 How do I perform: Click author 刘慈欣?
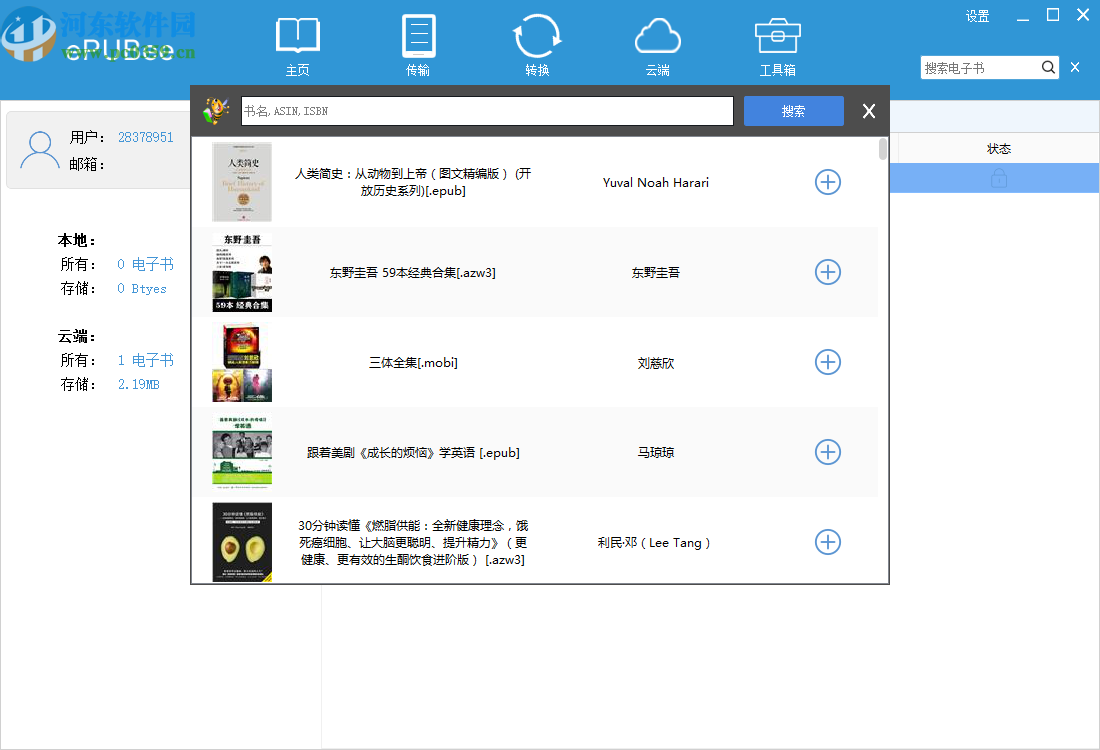coord(656,363)
